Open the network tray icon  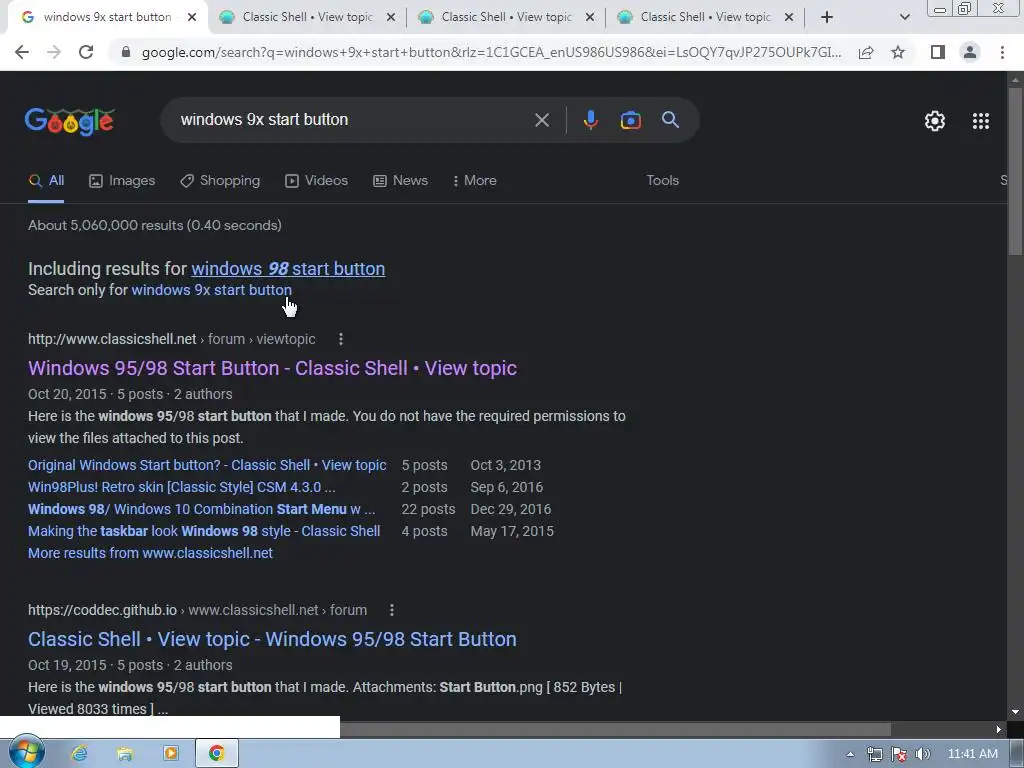tap(874, 754)
